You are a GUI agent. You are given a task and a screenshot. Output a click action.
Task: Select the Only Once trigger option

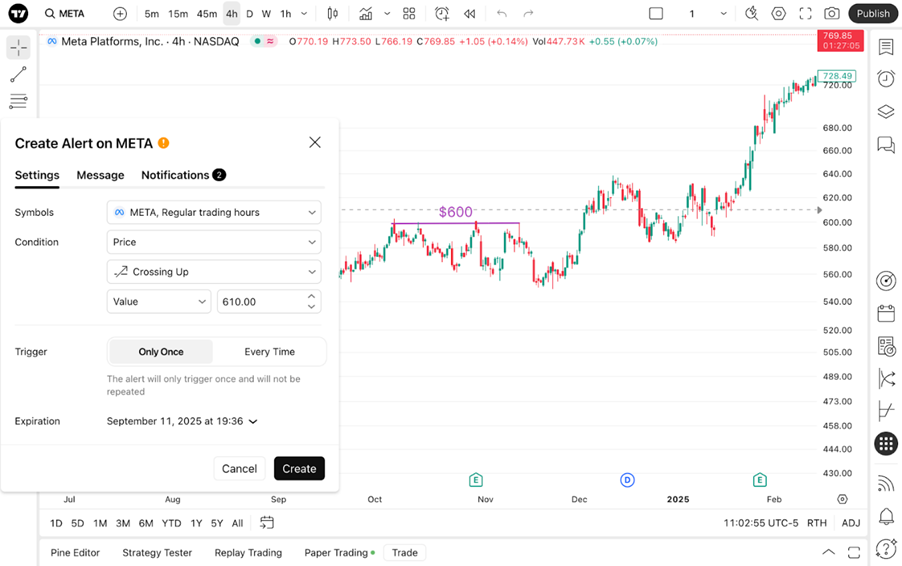coord(161,351)
